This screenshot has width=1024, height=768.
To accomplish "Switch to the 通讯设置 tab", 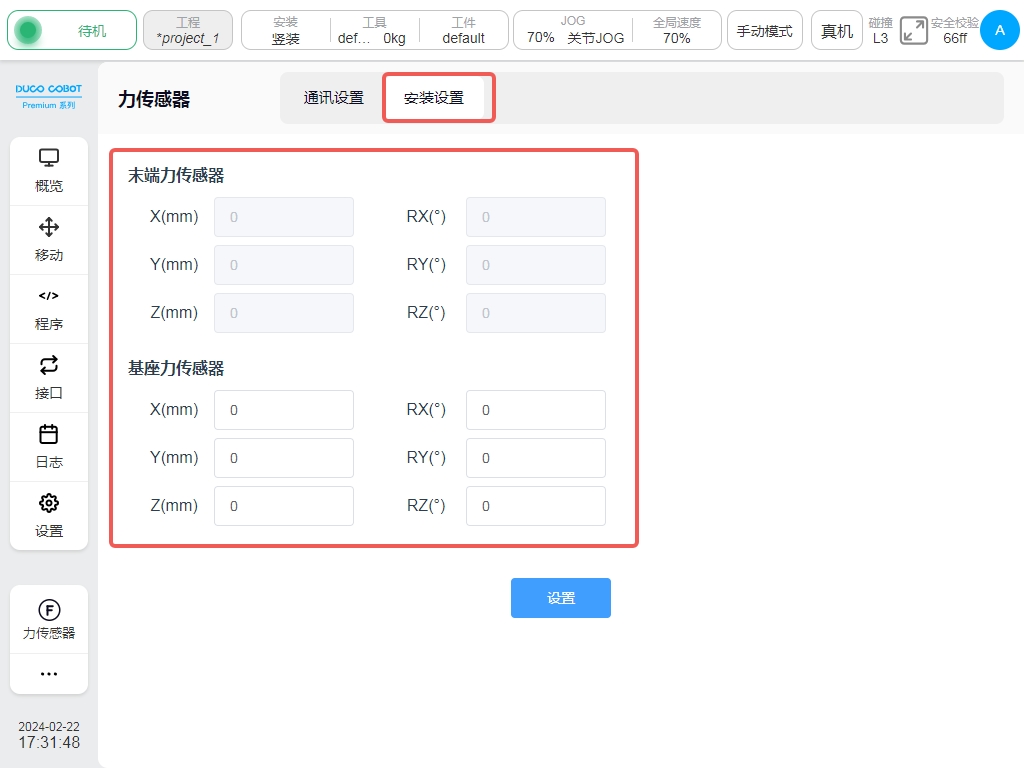I will [333, 98].
